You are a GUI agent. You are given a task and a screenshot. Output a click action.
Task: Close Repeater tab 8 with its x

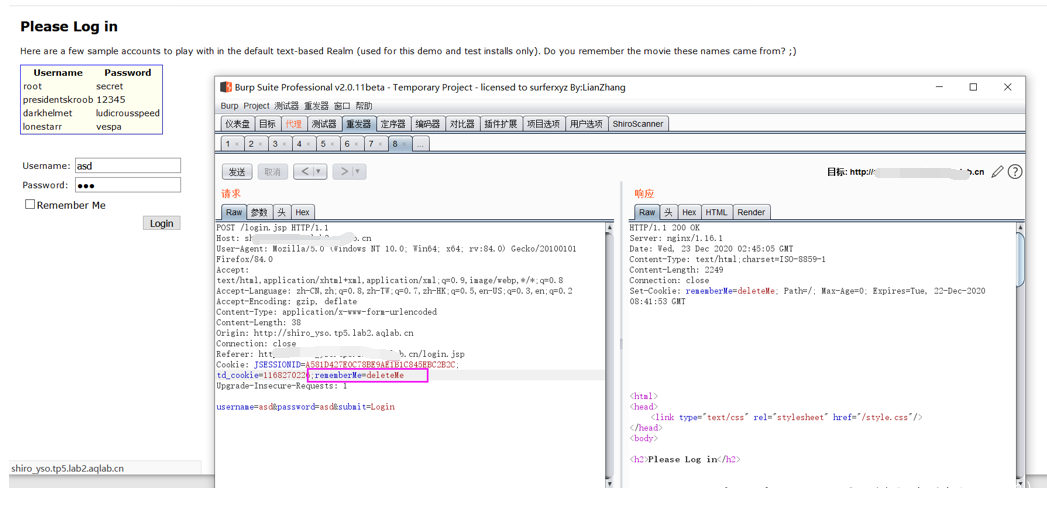pyautogui.click(x=405, y=145)
